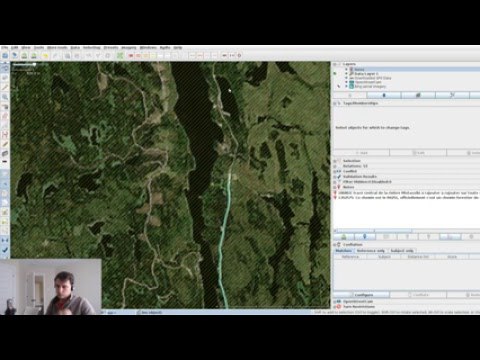Image resolution: width=480 pixels, height=360 pixels.
Task: Select the second note in Notes list
Action: tap(407, 198)
